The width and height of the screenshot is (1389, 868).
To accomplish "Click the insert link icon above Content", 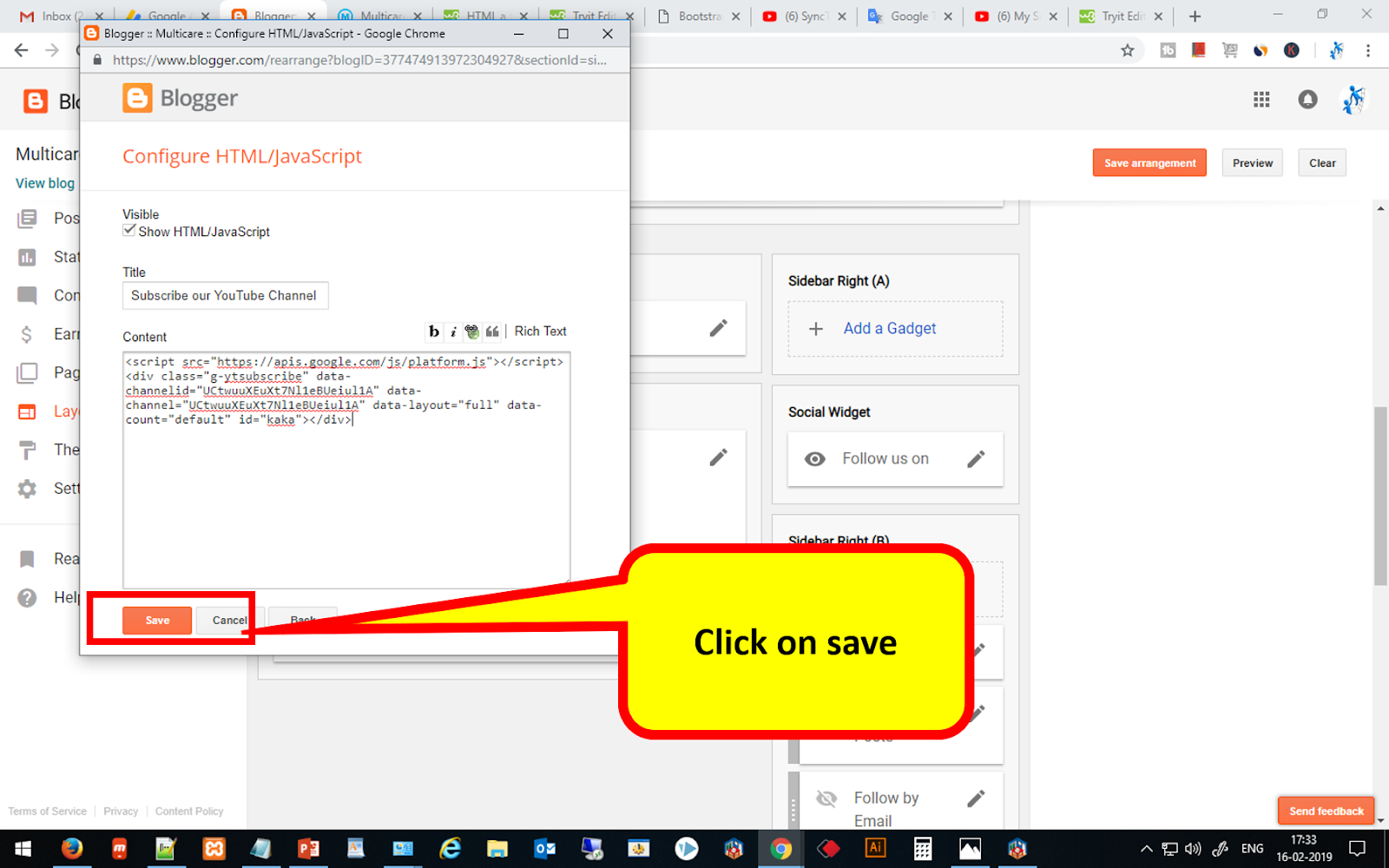I will click(x=471, y=331).
